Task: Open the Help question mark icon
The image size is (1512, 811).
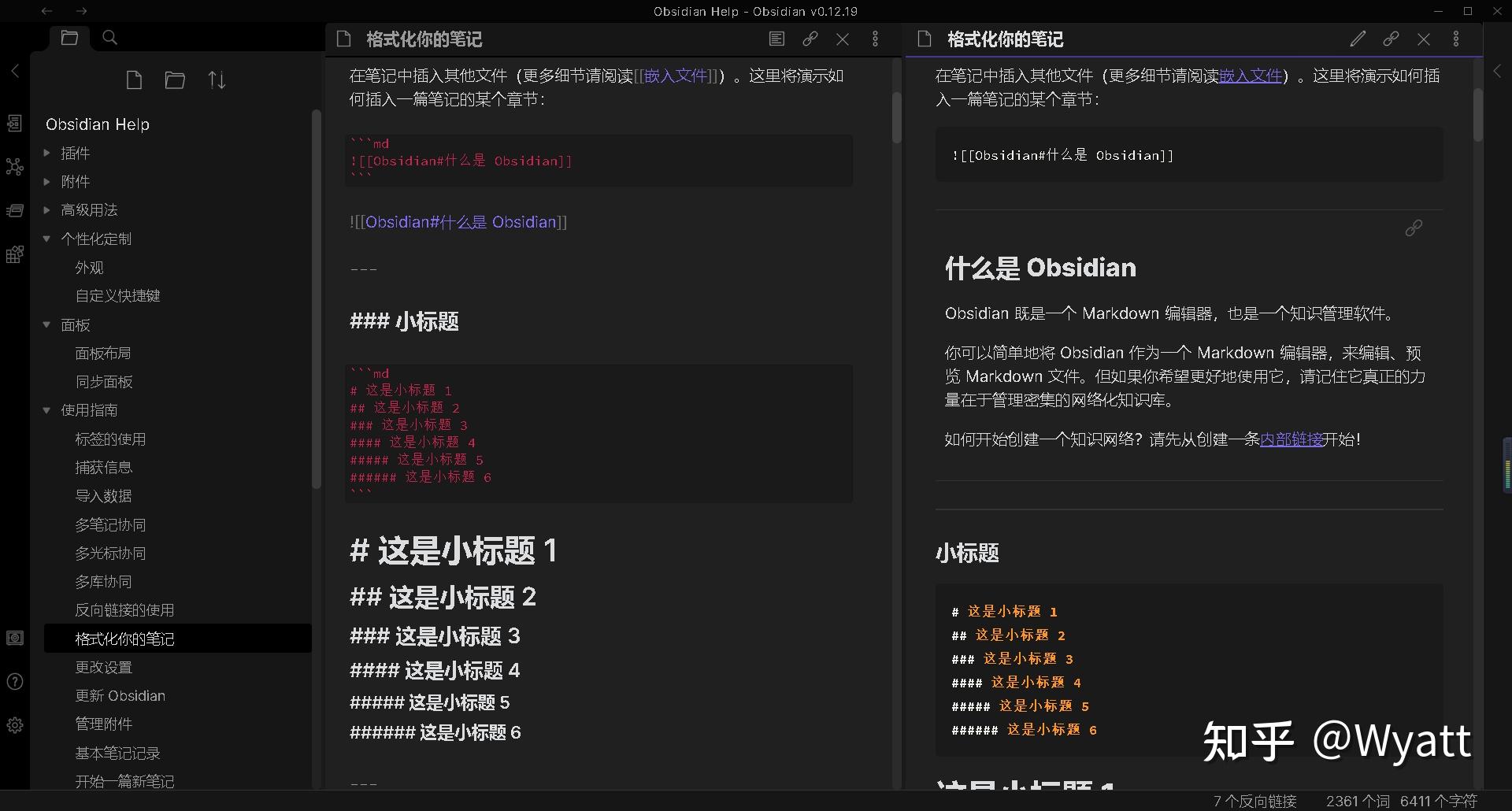Action: pos(14,682)
